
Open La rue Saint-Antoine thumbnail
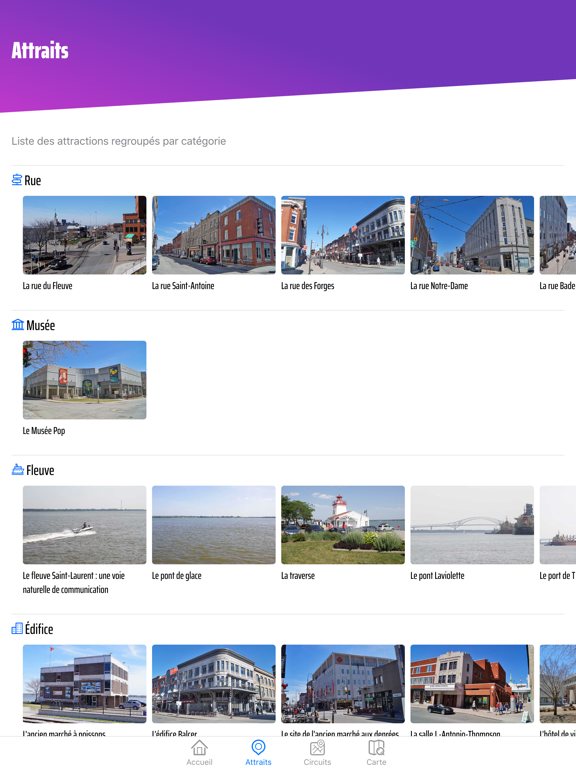tap(214, 235)
